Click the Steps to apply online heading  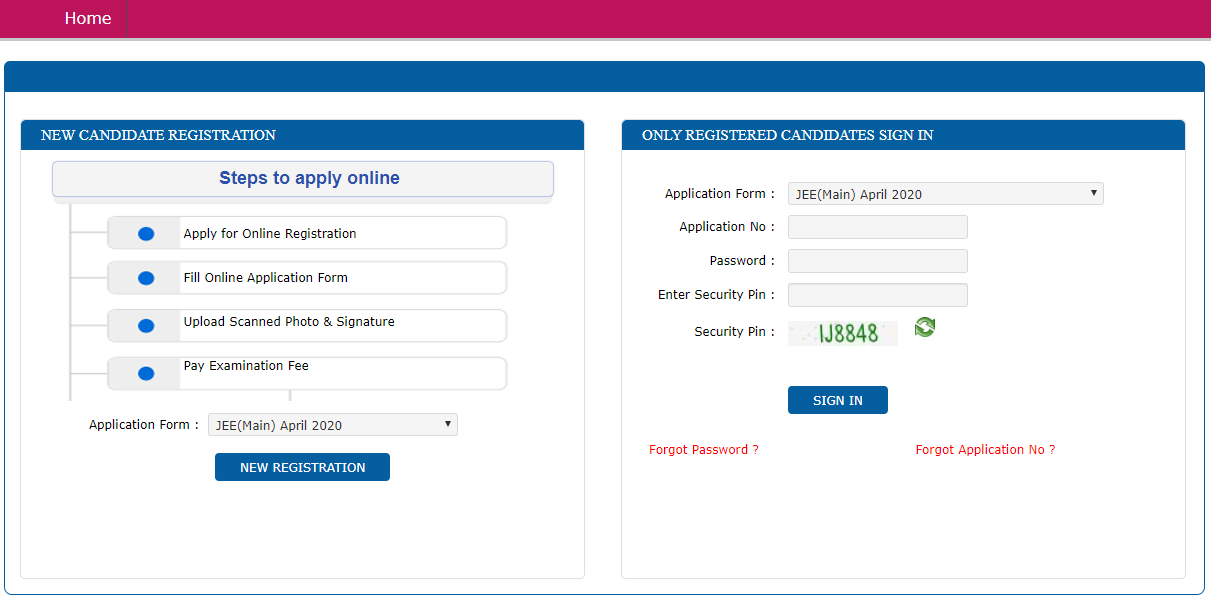[x=309, y=179]
